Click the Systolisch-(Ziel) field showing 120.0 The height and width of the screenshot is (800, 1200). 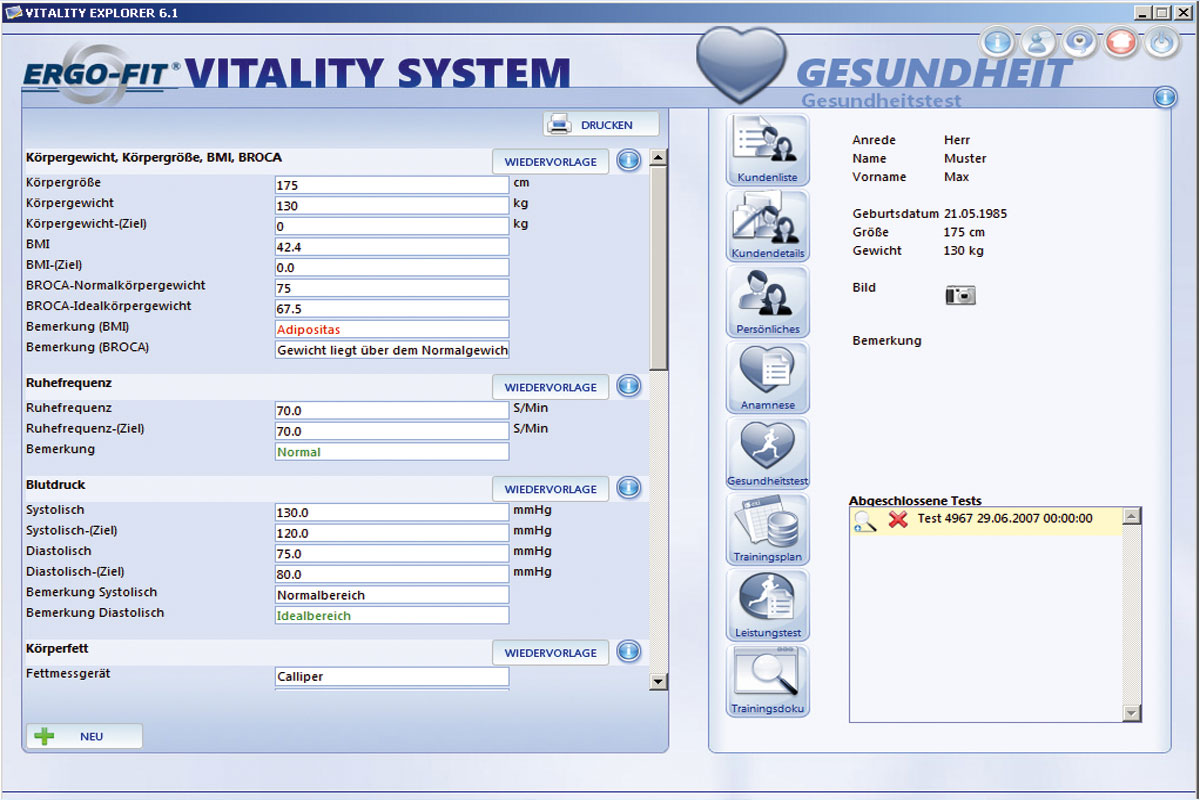click(x=392, y=533)
